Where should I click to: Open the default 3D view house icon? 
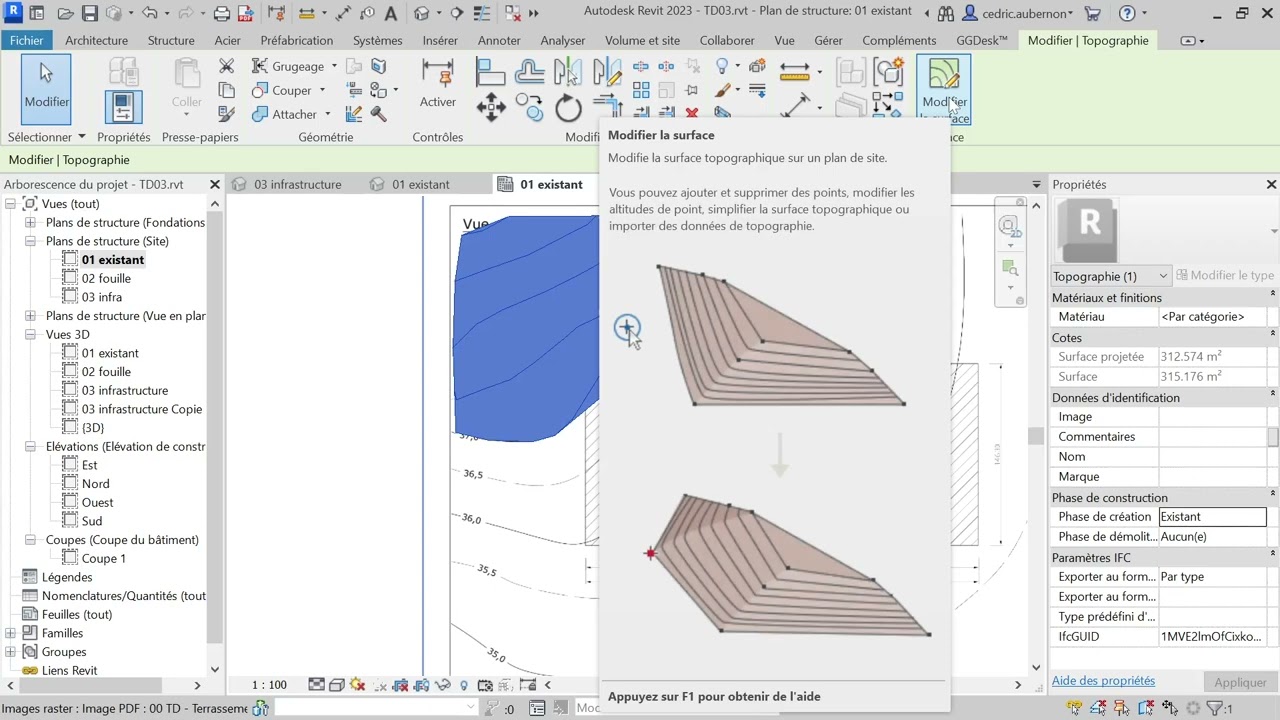421,14
